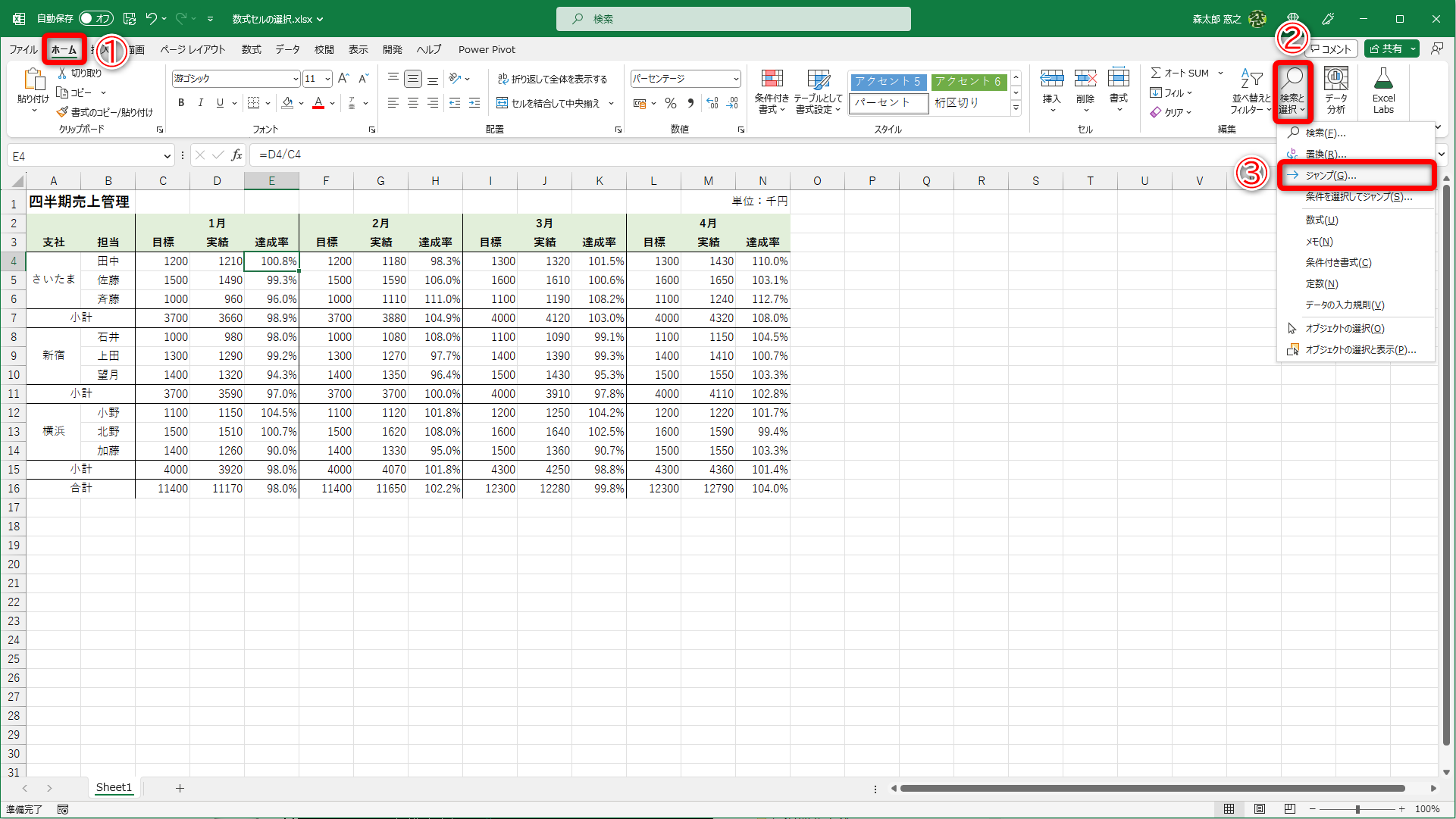Toggle Bold formatting
Screen dimensions: 1456x819
point(180,103)
